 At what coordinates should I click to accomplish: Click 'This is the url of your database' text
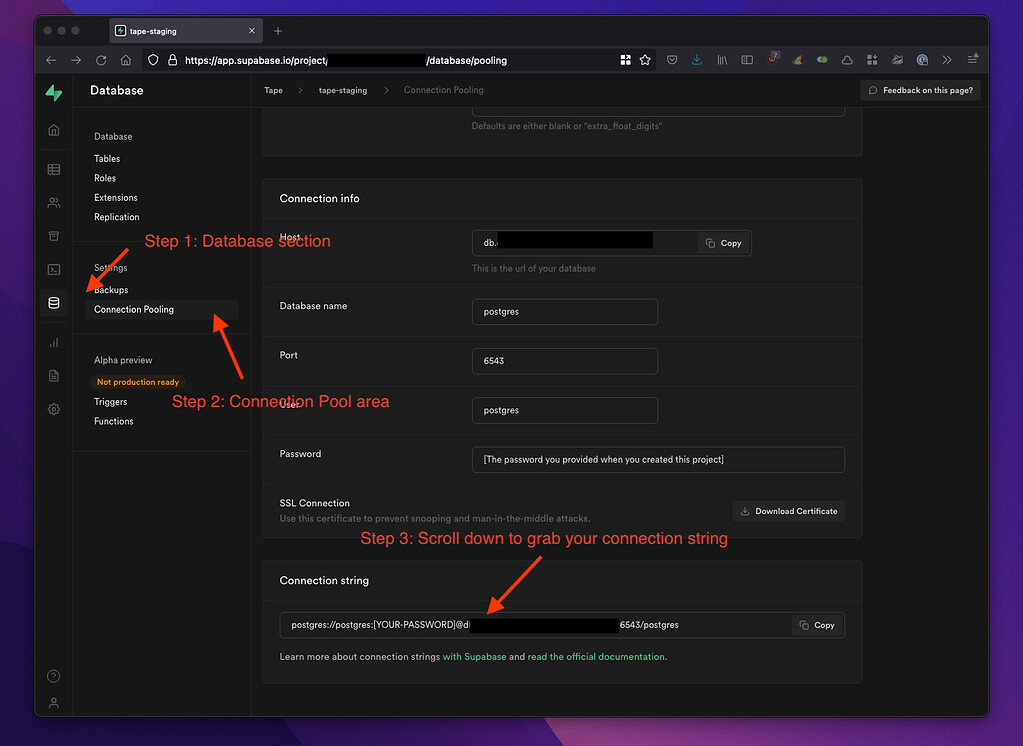[534, 268]
